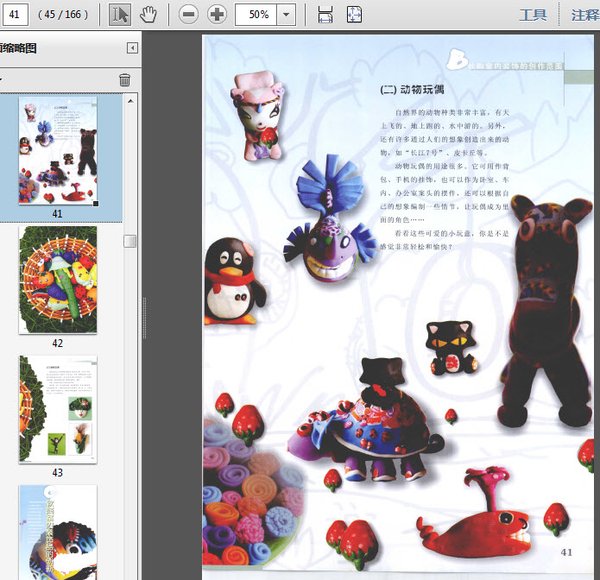The width and height of the screenshot is (600, 580).
Task: Click the fit-width scrolling mode icon
Action: [x=325, y=14]
